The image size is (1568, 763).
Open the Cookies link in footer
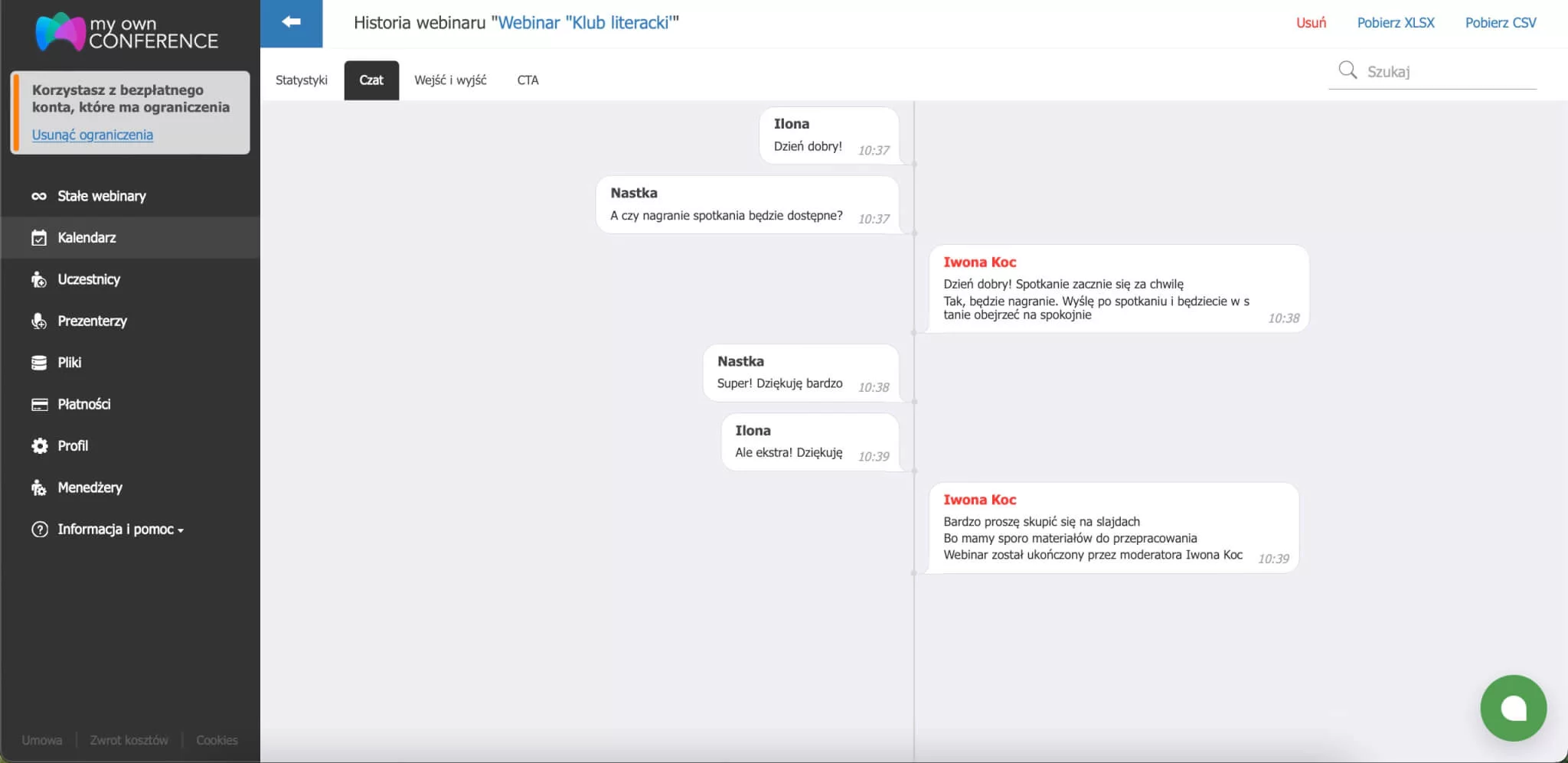coord(217,739)
